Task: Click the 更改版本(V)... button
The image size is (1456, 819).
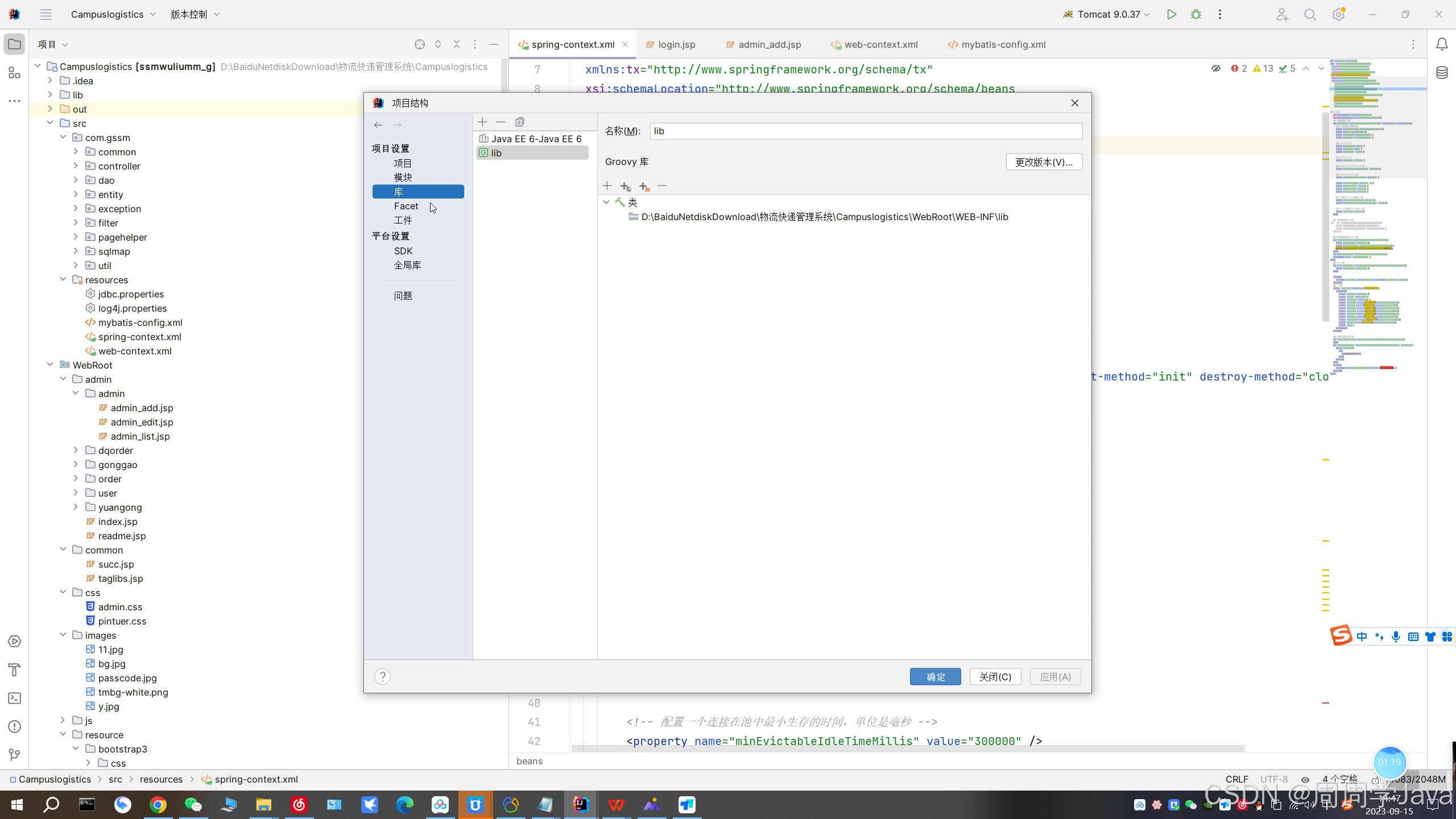Action: coord(1044,162)
